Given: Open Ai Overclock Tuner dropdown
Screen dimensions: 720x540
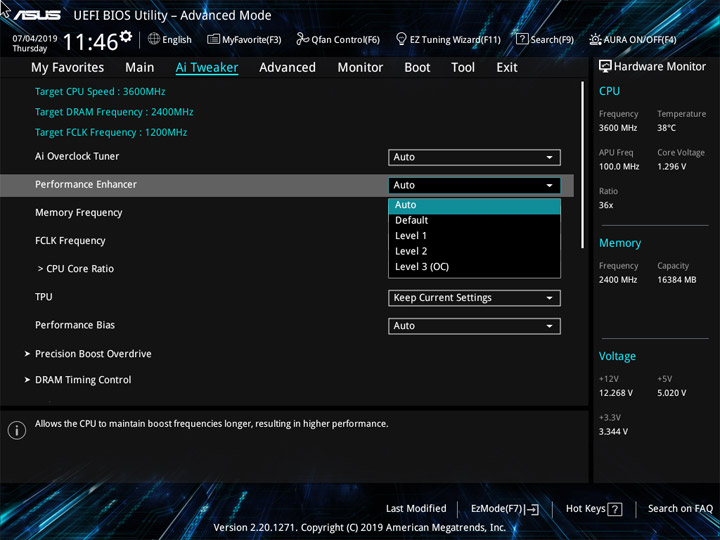Looking at the screenshot, I should click(474, 157).
